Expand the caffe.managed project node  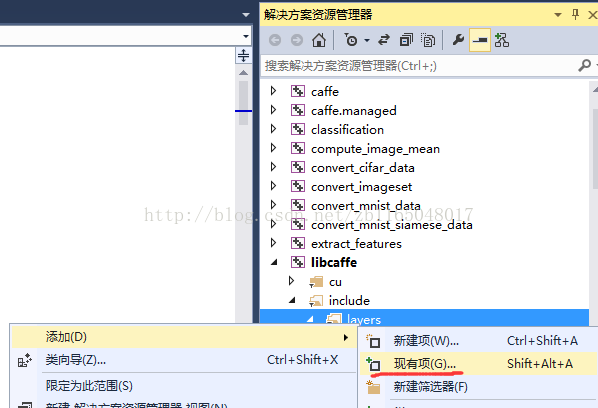tap(273, 110)
